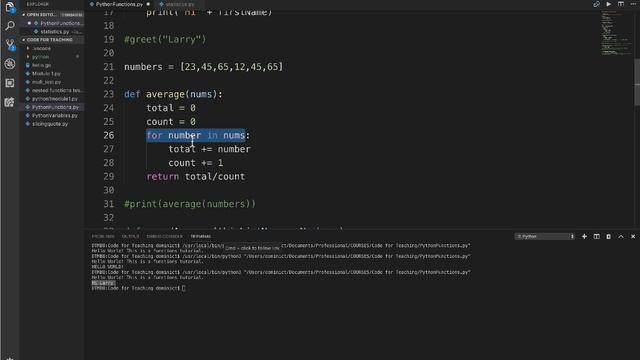
Task: Click the highlighted 'for number in nums' code
Action: (196, 135)
